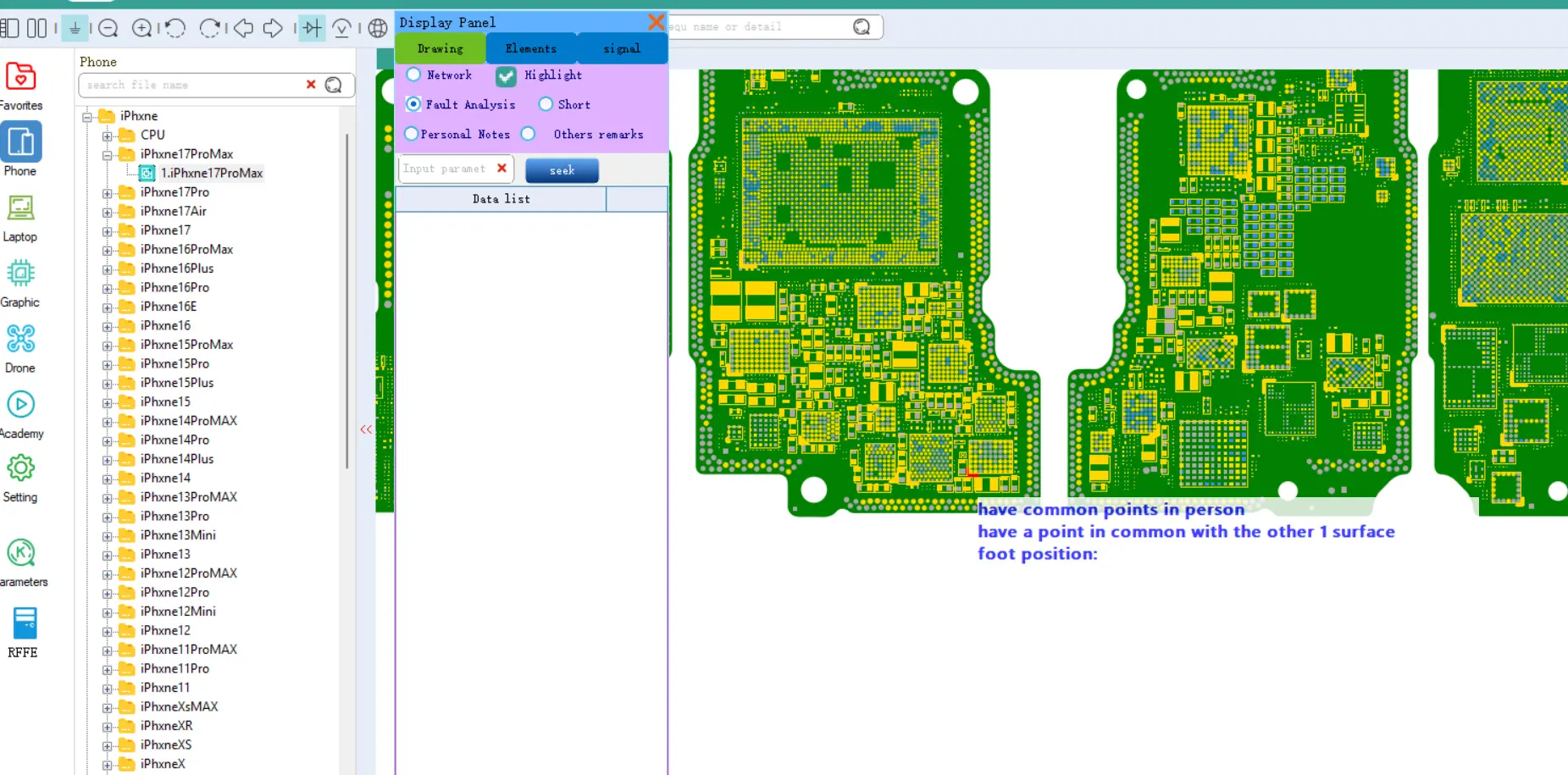
Task: Click the seek button
Action: tap(562, 170)
